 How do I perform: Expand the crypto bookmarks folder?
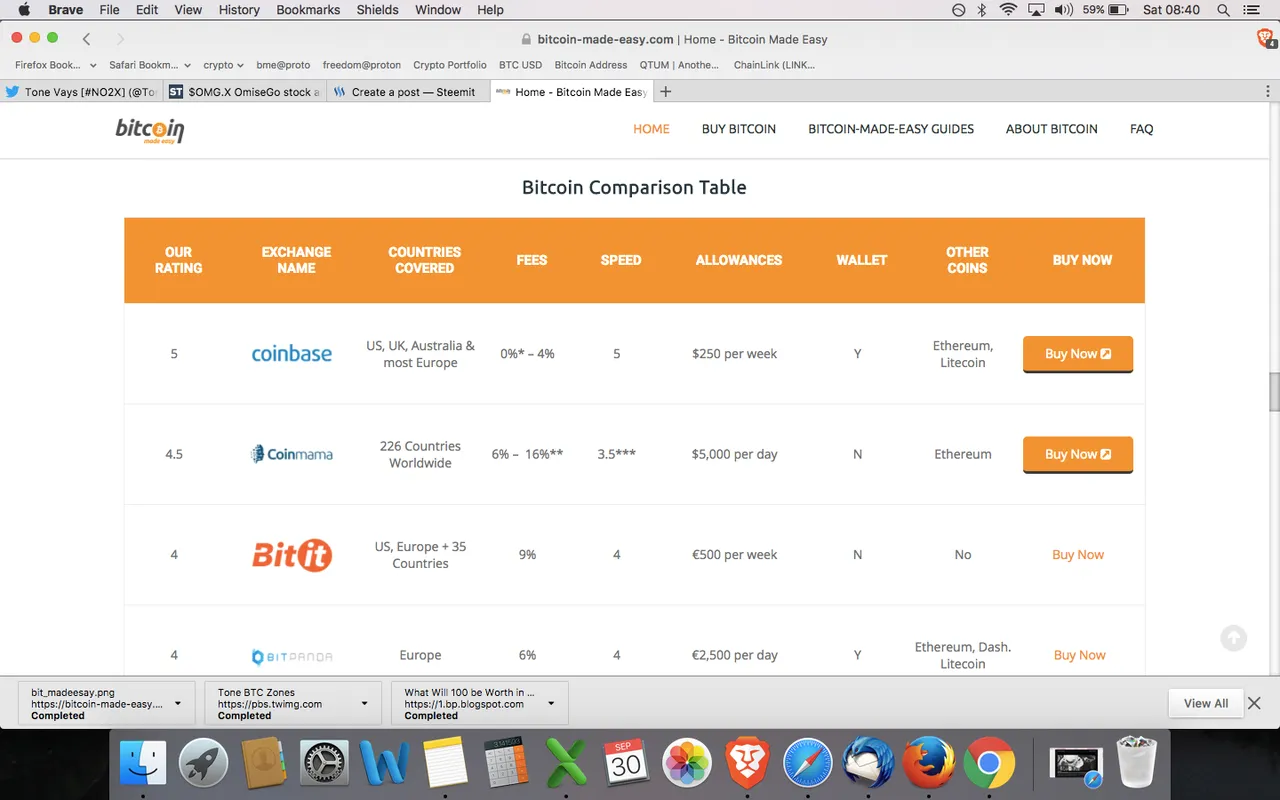(224, 65)
